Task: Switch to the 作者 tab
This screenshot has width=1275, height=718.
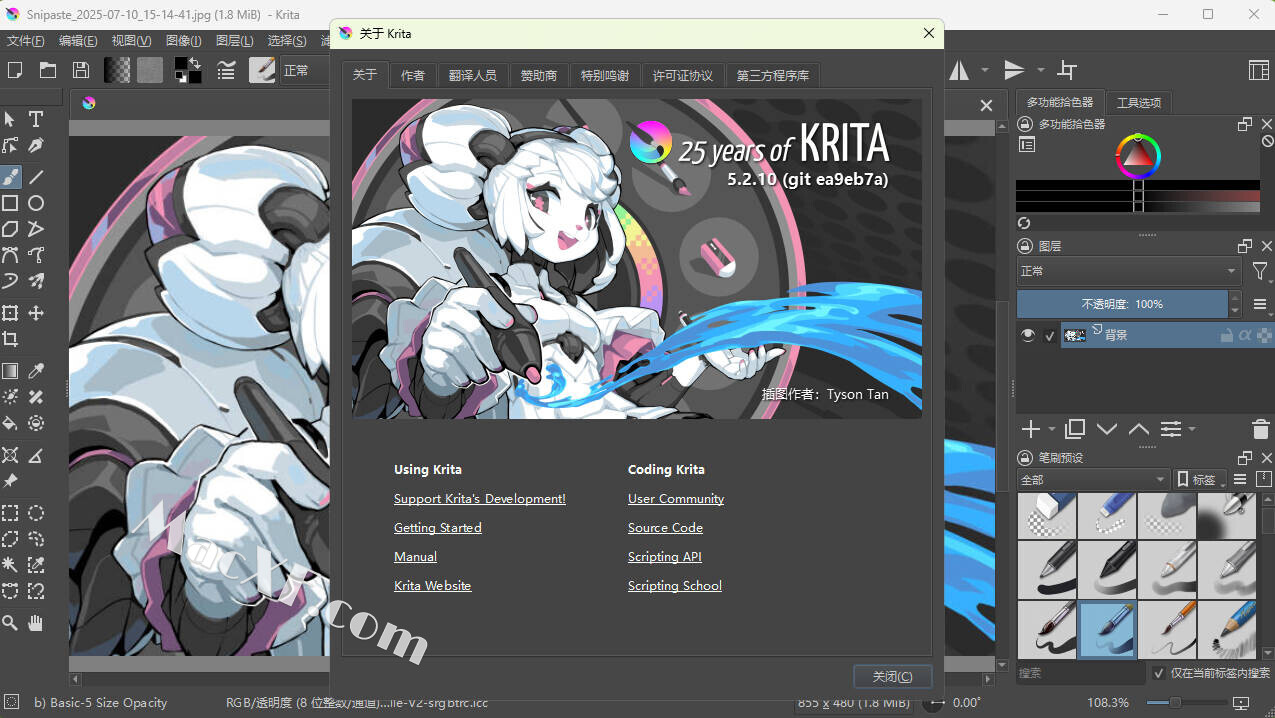Action: coord(413,75)
